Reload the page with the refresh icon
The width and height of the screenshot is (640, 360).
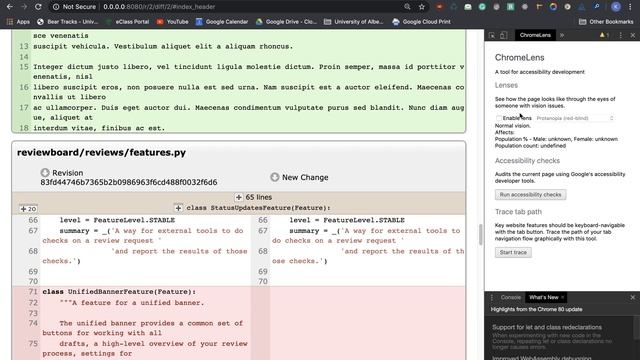[x=38, y=7]
